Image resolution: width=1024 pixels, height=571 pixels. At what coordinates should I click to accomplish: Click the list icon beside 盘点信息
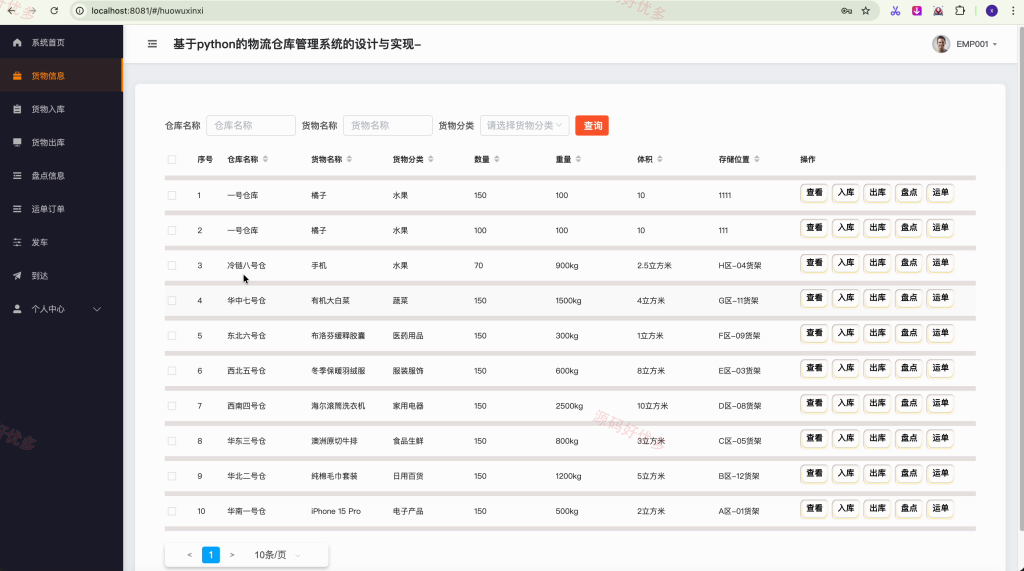pyautogui.click(x=17, y=176)
